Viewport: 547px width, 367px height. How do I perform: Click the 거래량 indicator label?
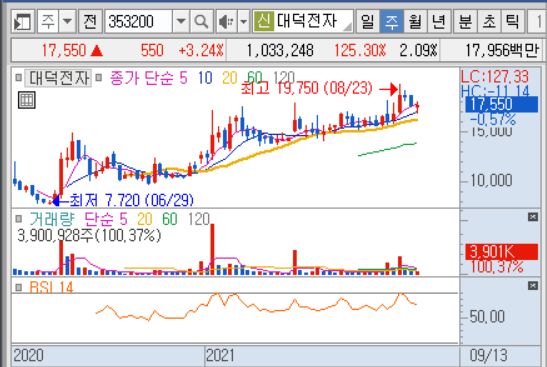click(x=52, y=219)
